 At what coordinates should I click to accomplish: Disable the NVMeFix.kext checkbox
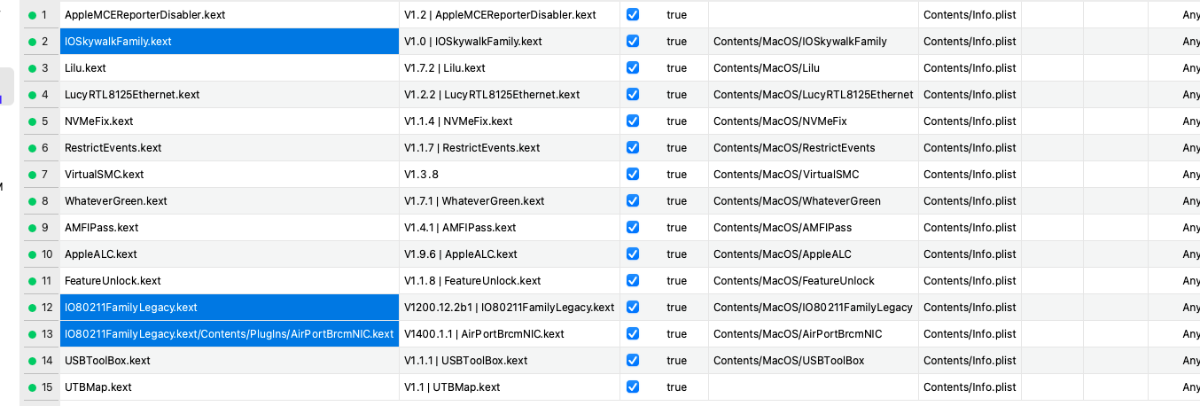point(632,121)
